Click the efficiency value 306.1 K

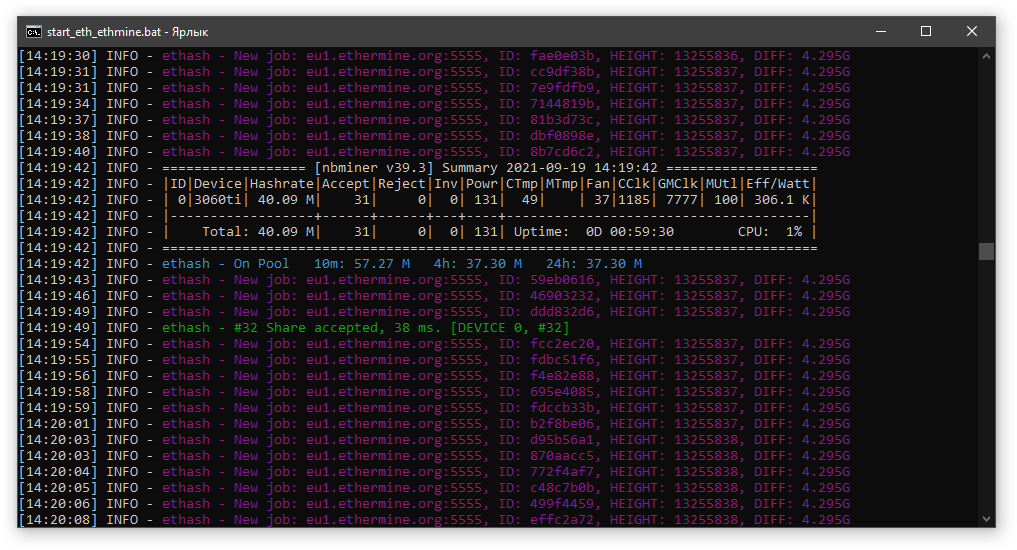(x=782, y=200)
